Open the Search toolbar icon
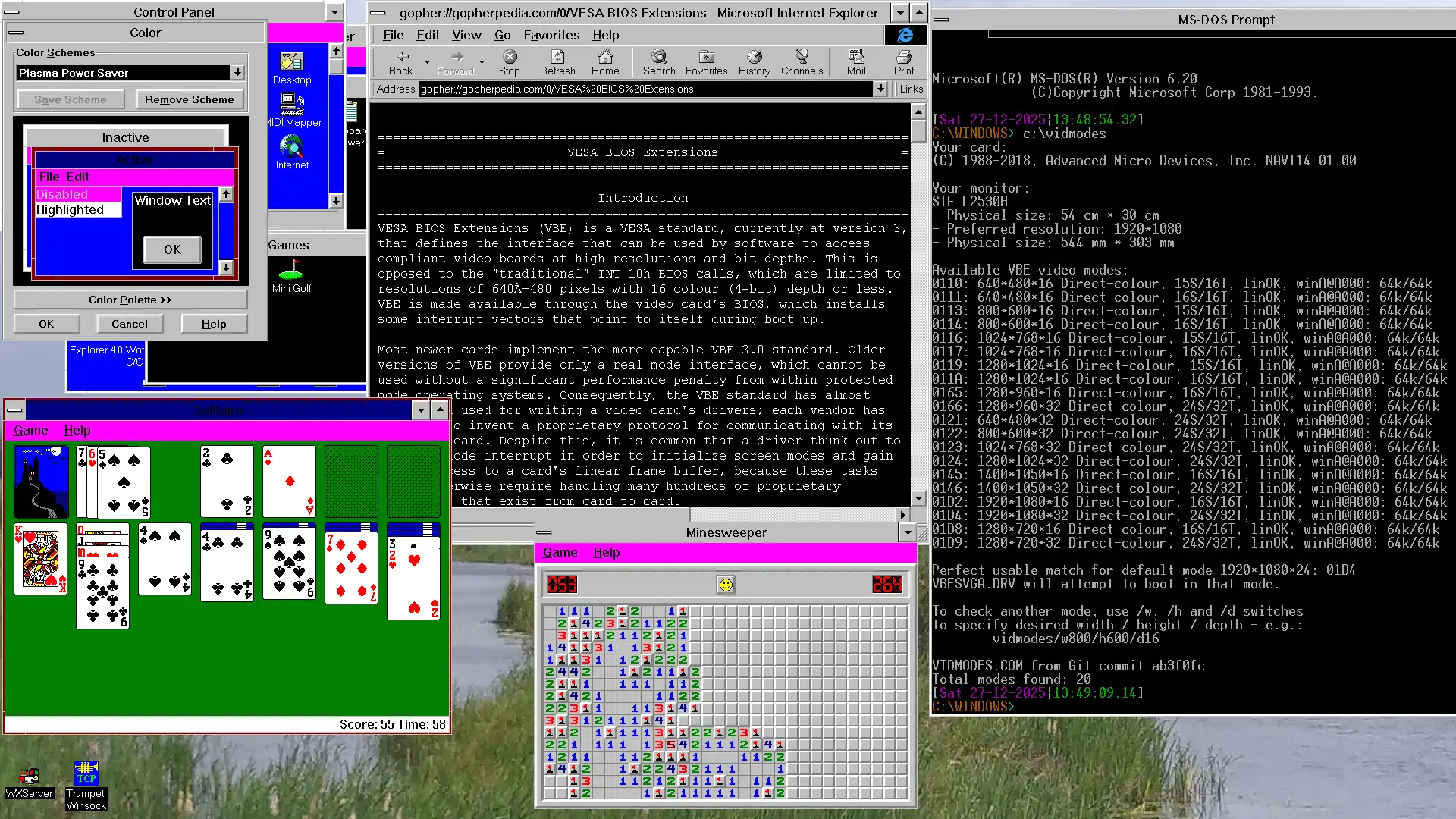This screenshot has width=1456, height=819. tap(659, 61)
